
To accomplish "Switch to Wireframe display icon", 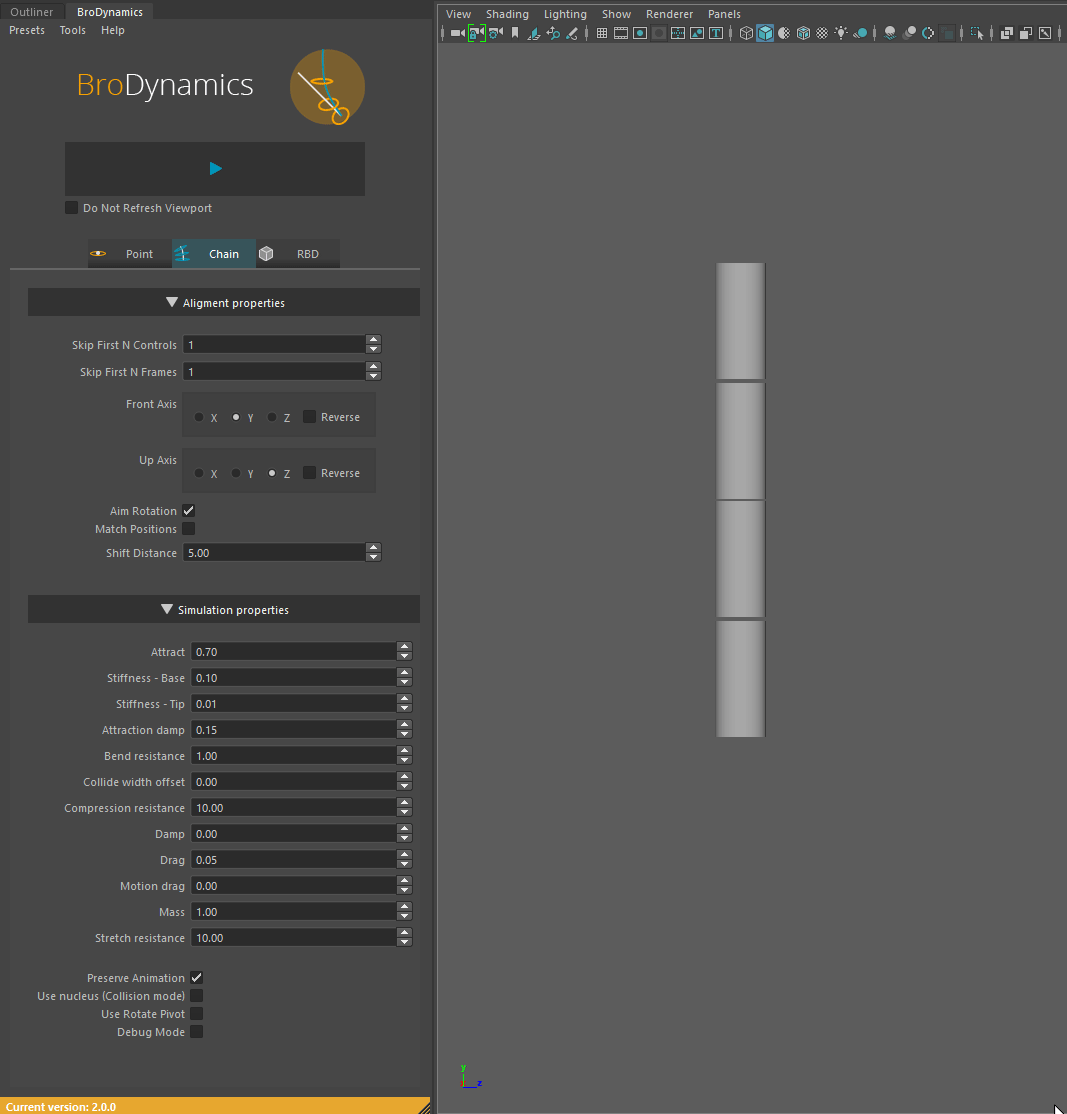I will click(x=746, y=33).
